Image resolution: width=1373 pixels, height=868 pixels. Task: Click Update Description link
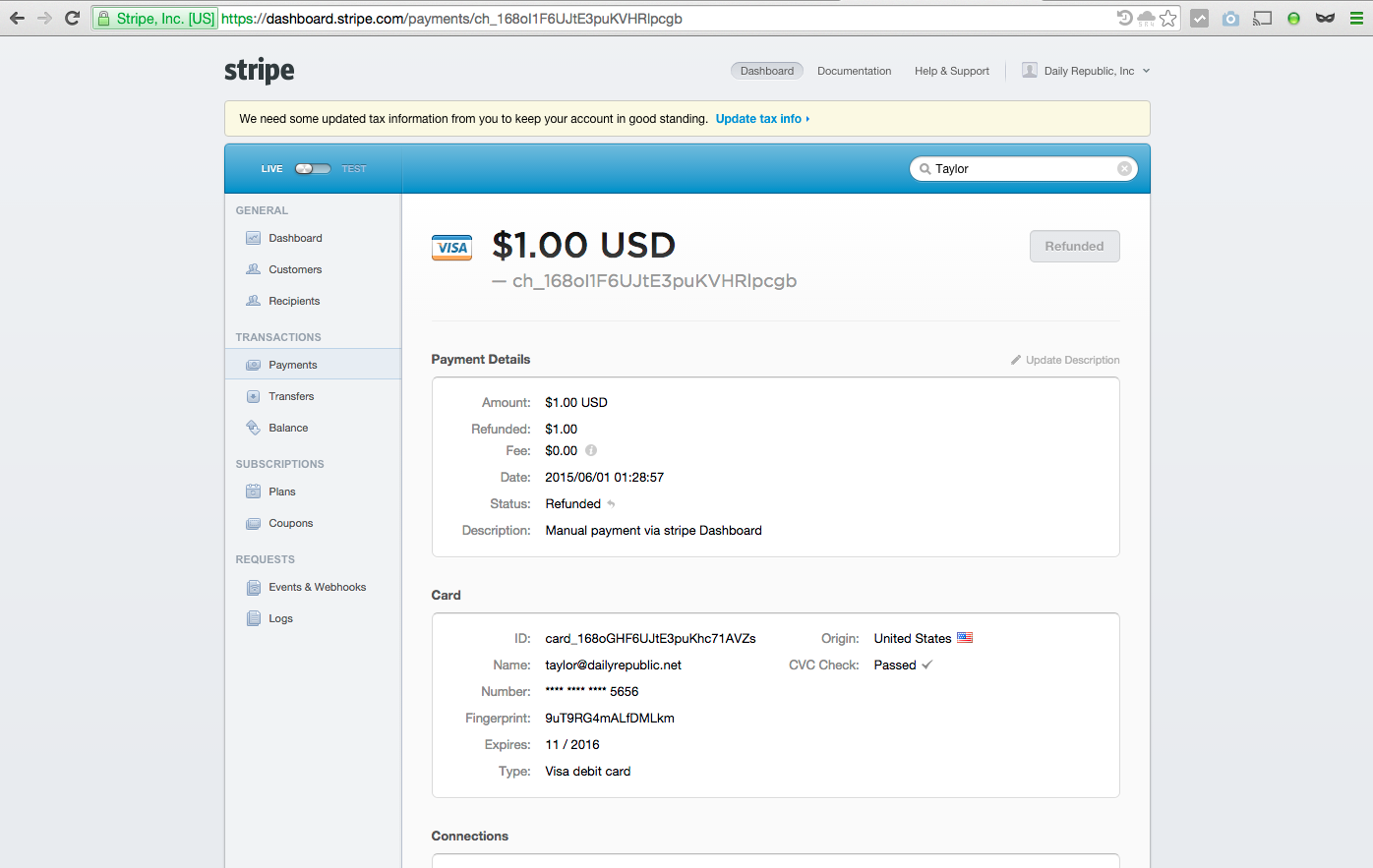click(1071, 360)
